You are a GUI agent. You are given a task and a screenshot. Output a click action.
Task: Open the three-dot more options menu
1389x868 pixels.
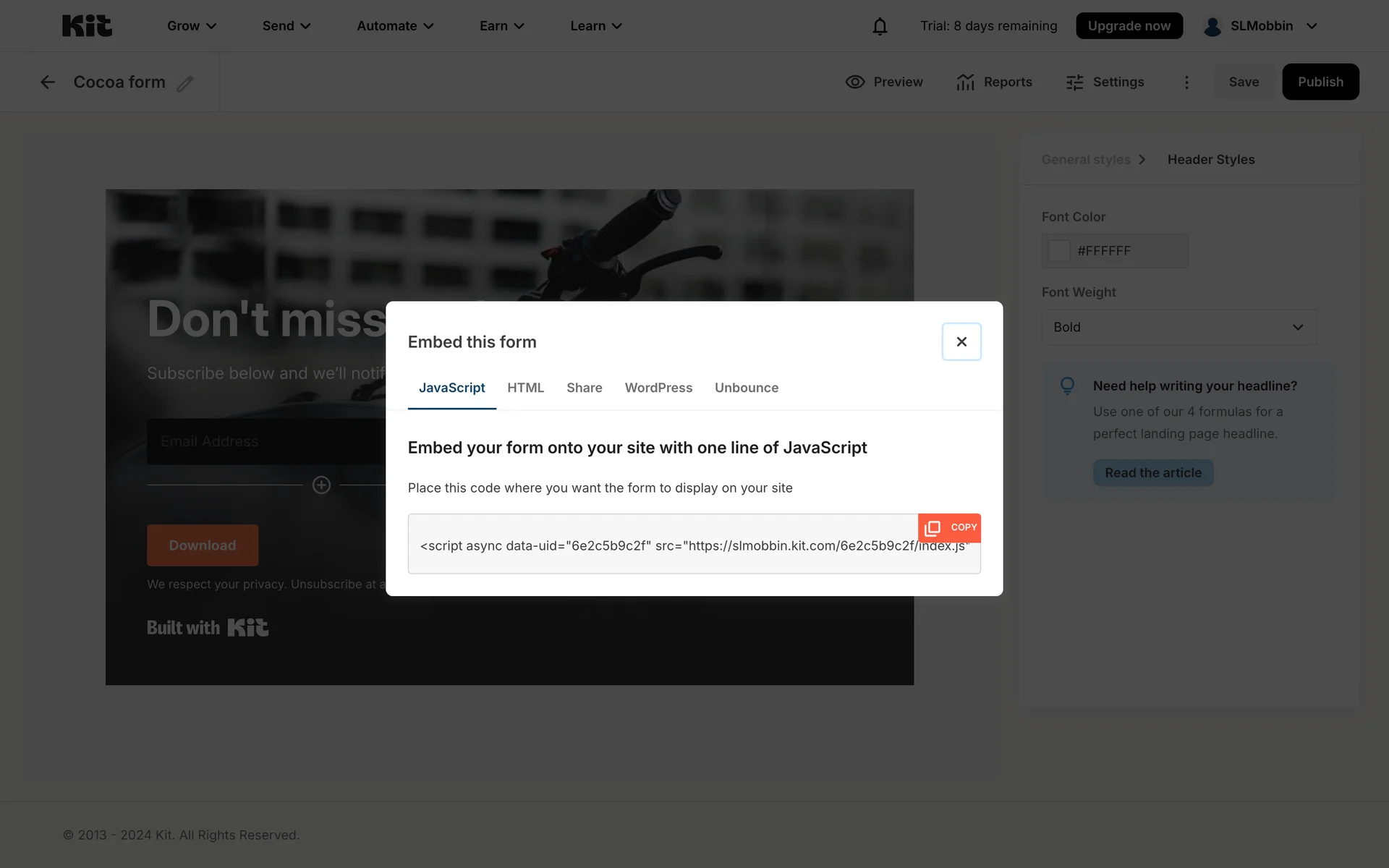[1186, 82]
